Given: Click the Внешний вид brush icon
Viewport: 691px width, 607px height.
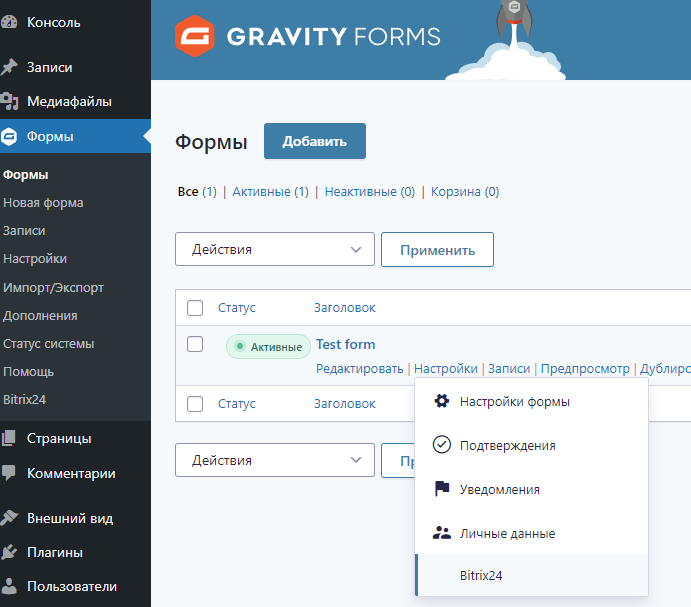Looking at the screenshot, I should pyautogui.click(x=9, y=518).
